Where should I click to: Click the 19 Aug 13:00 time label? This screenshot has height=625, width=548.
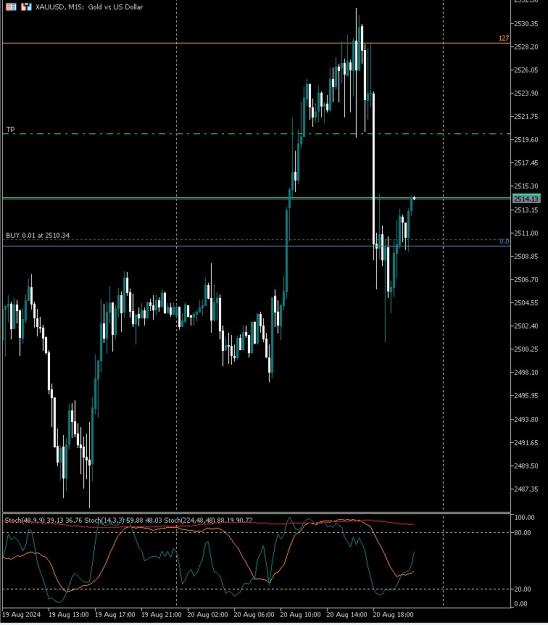[69, 615]
